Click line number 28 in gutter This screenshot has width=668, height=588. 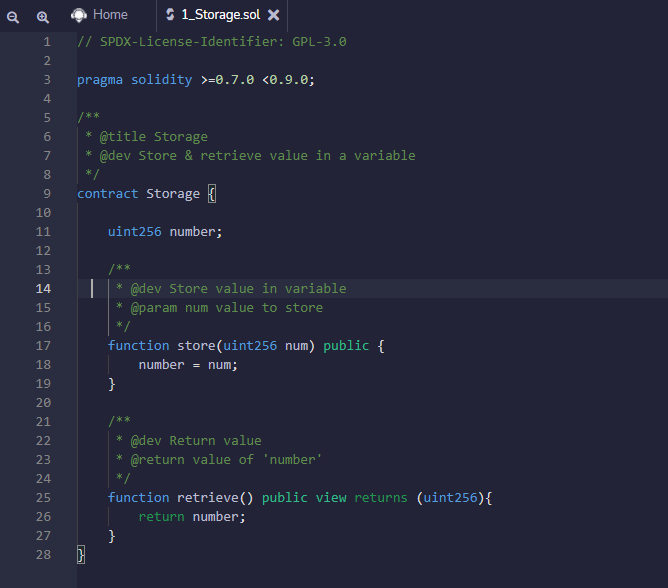(43, 555)
